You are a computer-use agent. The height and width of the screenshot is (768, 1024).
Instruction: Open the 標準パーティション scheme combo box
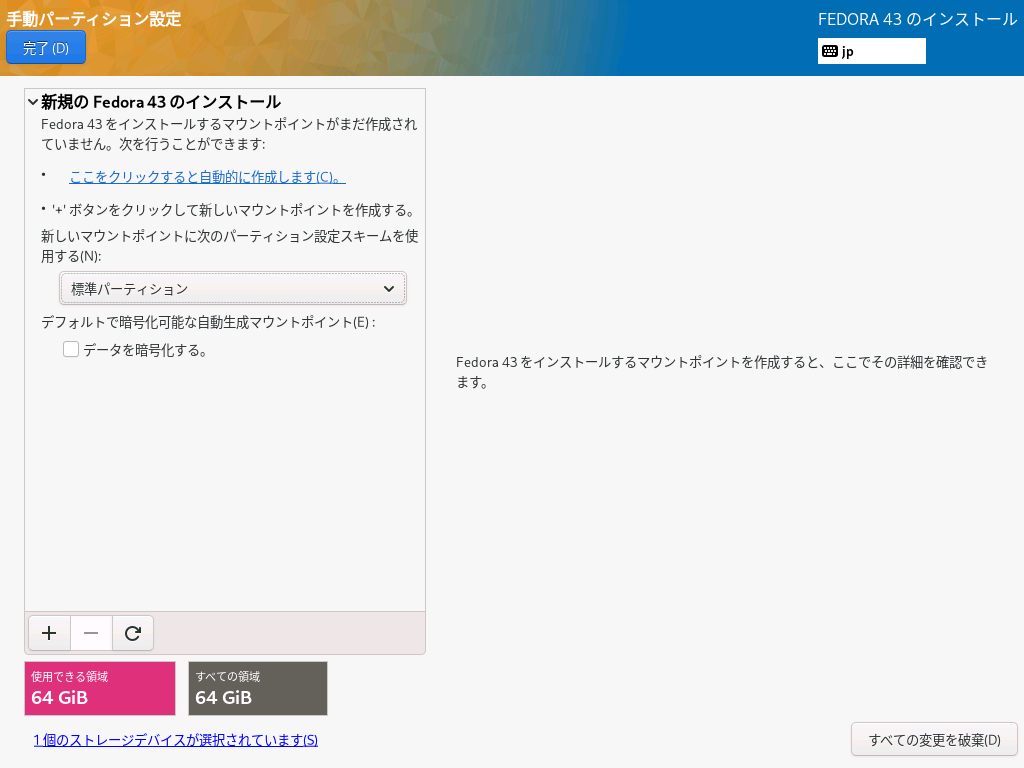[232, 289]
